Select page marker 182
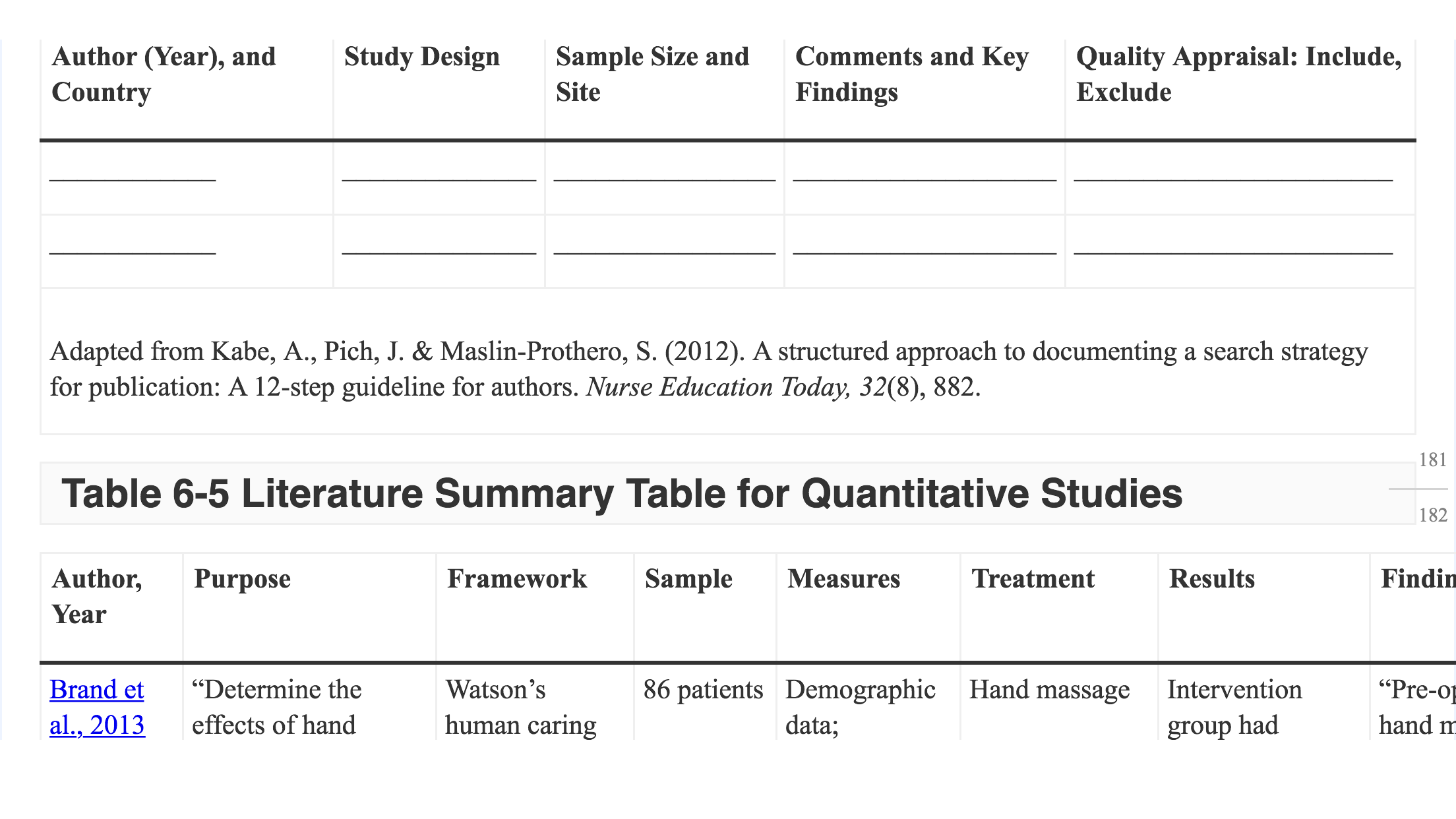Screen dimensions: 1456x819 (1433, 515)
